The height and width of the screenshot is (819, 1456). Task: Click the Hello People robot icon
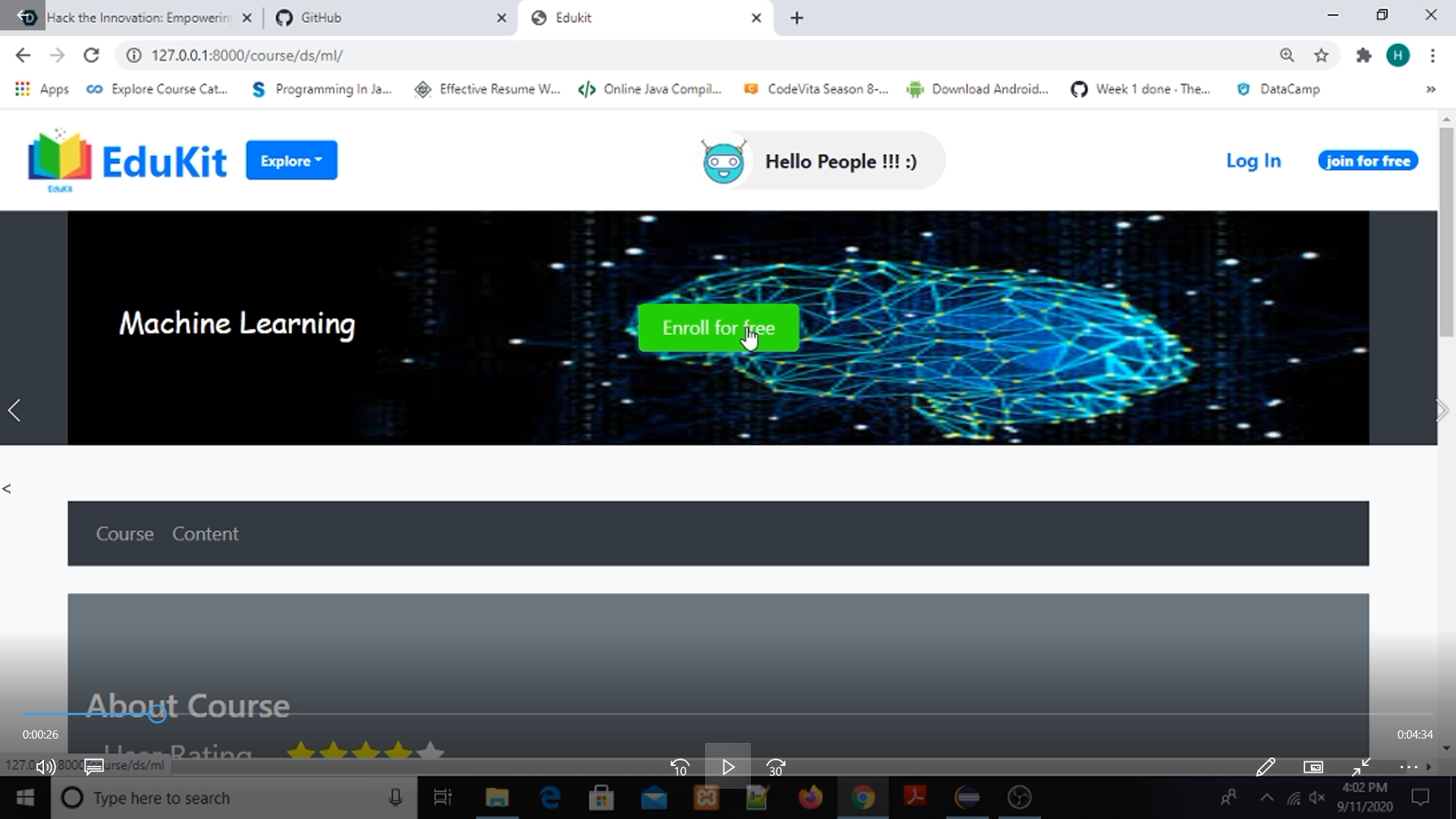point(723,162)
